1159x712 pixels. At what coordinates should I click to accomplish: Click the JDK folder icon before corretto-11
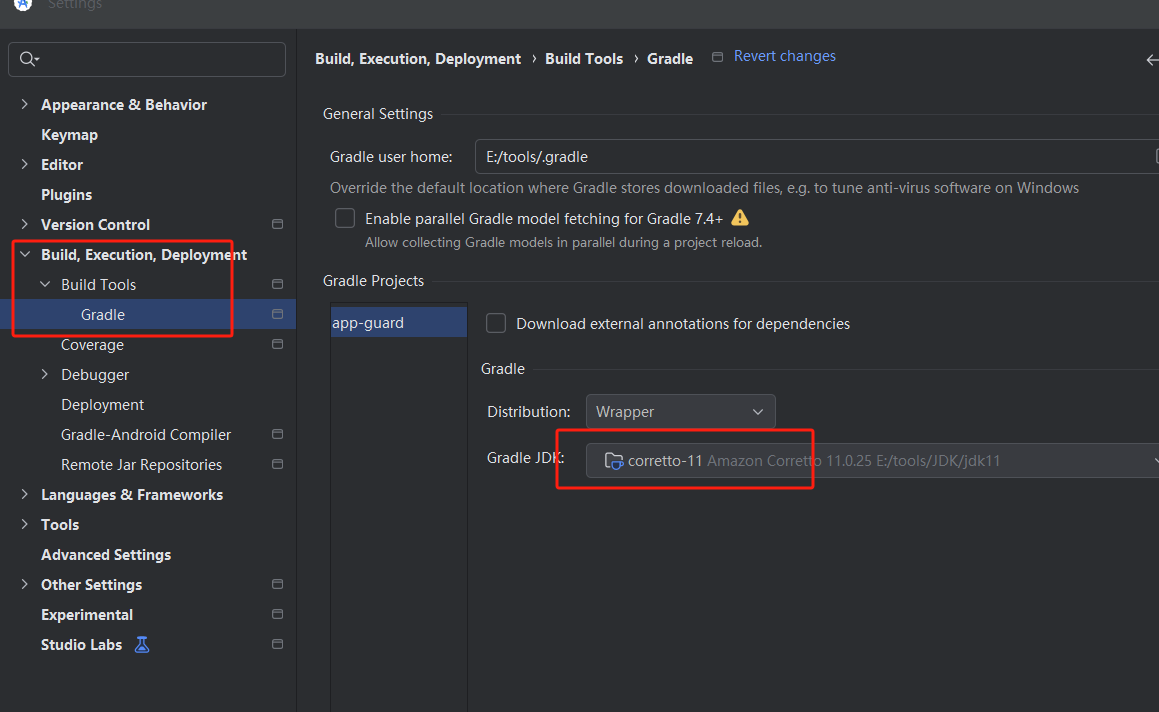tap(614, 461)
